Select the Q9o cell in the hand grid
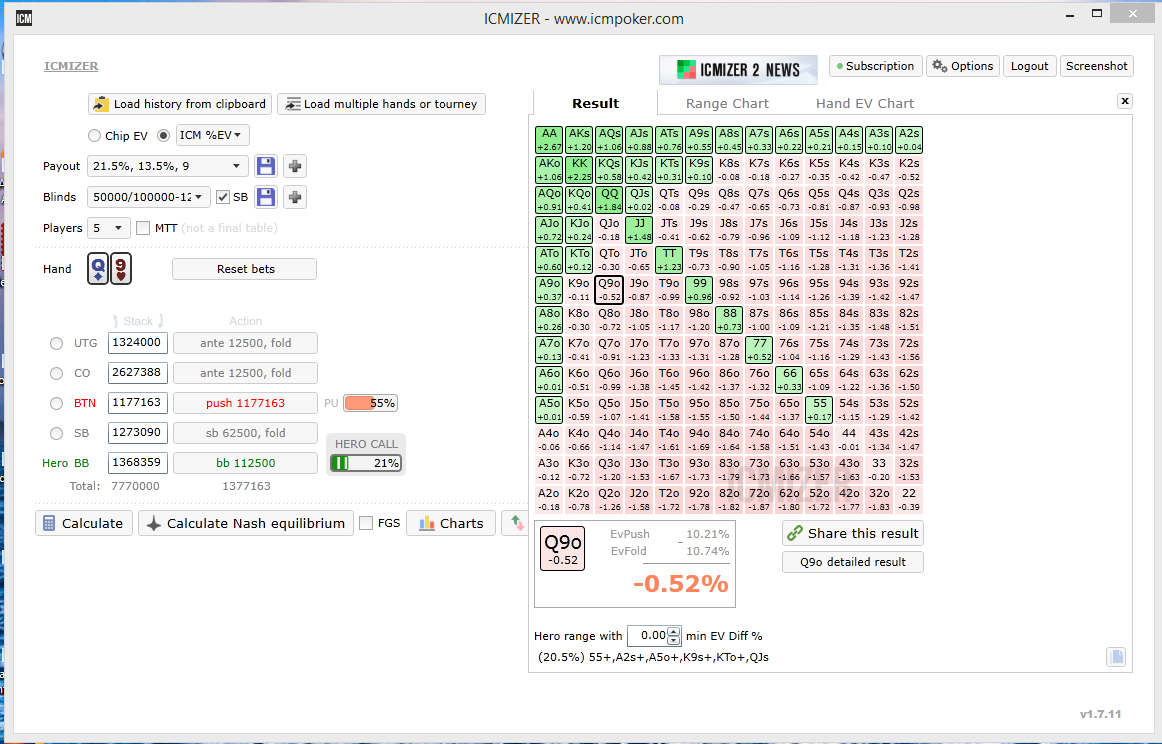Viewport: 1162px width, 744px height. (x=609, y=290)
